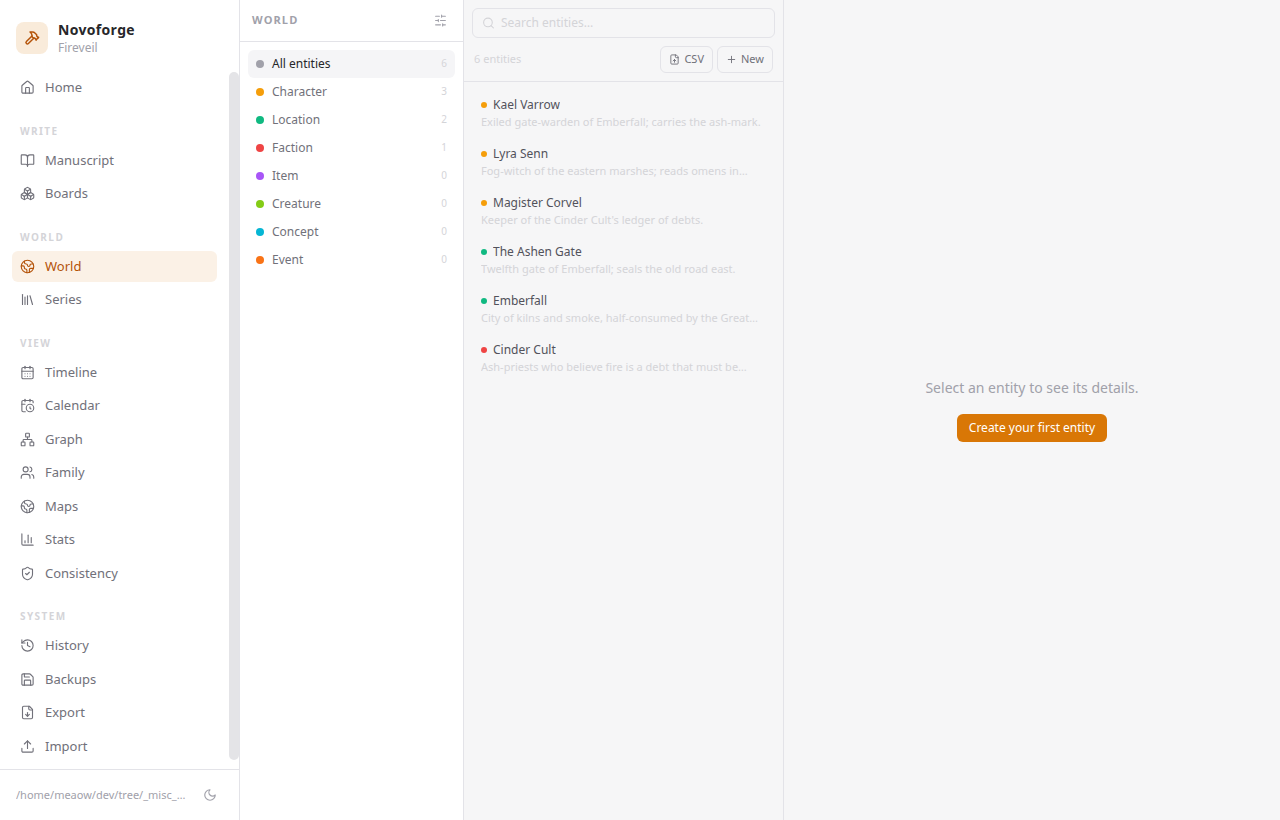Click the New entity button
The height and width of the screenshot is (820, 1280).
click(x=745, y=59)
